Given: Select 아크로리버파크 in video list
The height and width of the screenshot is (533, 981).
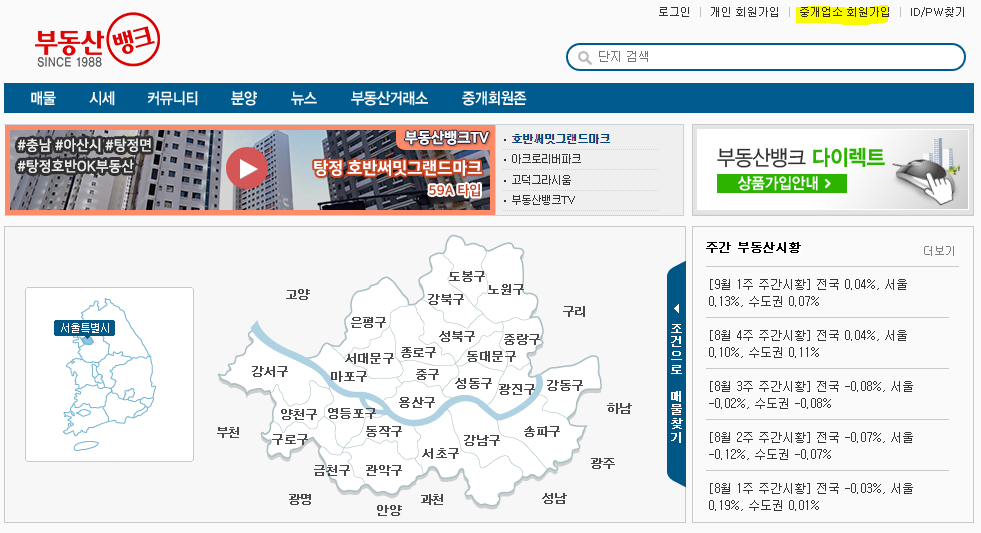Looking at the screenshot, I should pyautogui.click(x=546, y=160).
